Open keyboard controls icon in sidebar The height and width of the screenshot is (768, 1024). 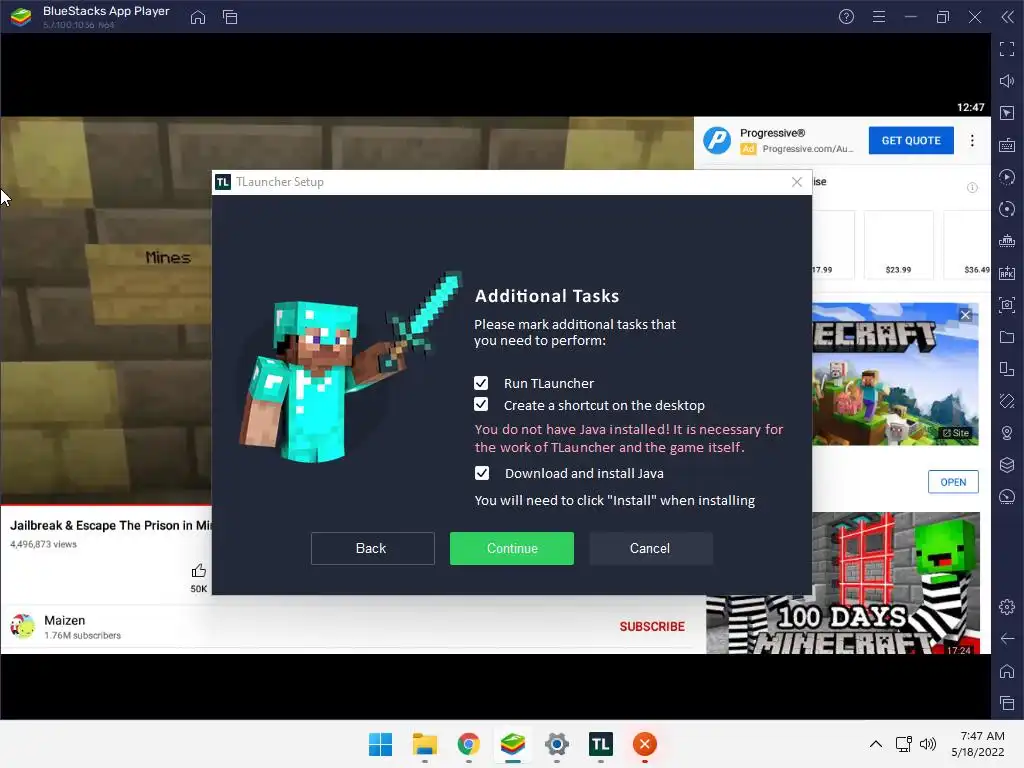coord(1006,145)
